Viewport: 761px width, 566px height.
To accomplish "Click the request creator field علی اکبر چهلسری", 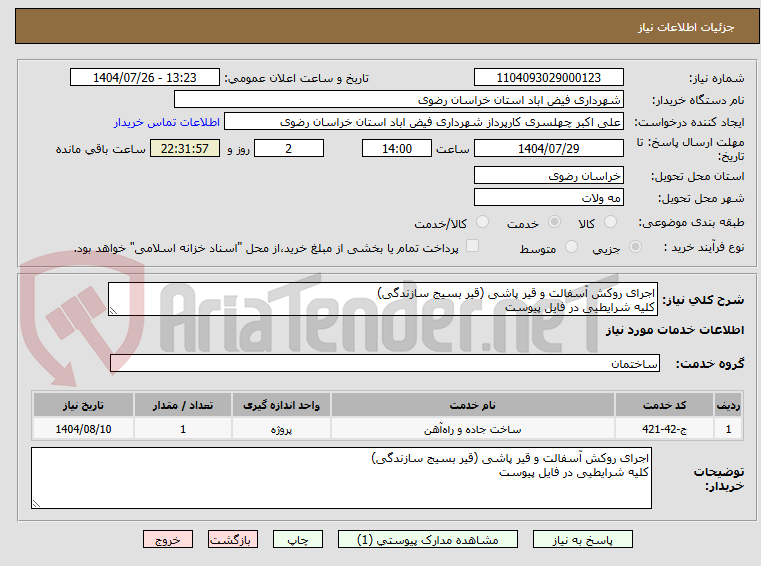I will [424, 122].
